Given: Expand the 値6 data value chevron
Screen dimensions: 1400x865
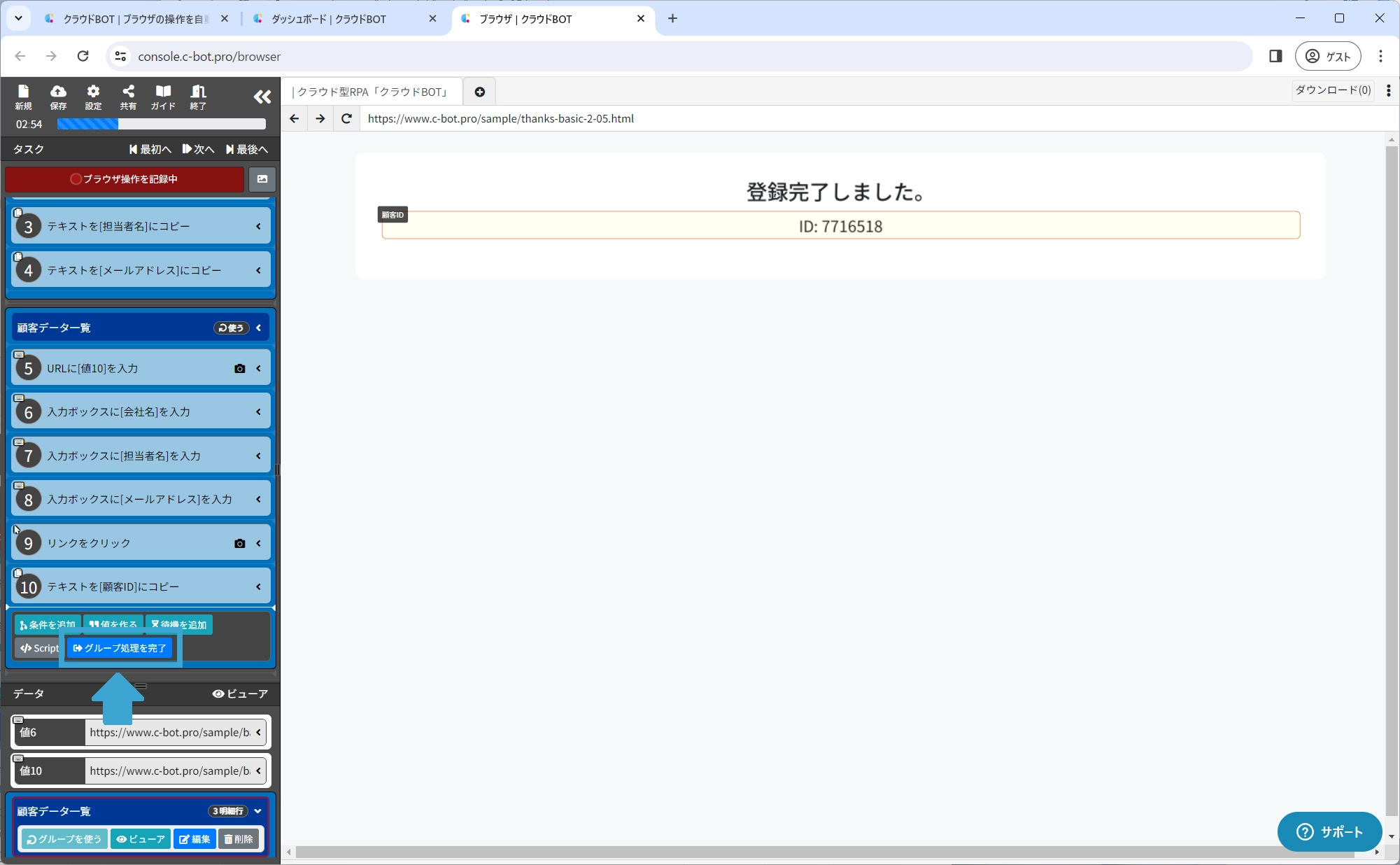Looking at the screenshot, I should [258, 733].
